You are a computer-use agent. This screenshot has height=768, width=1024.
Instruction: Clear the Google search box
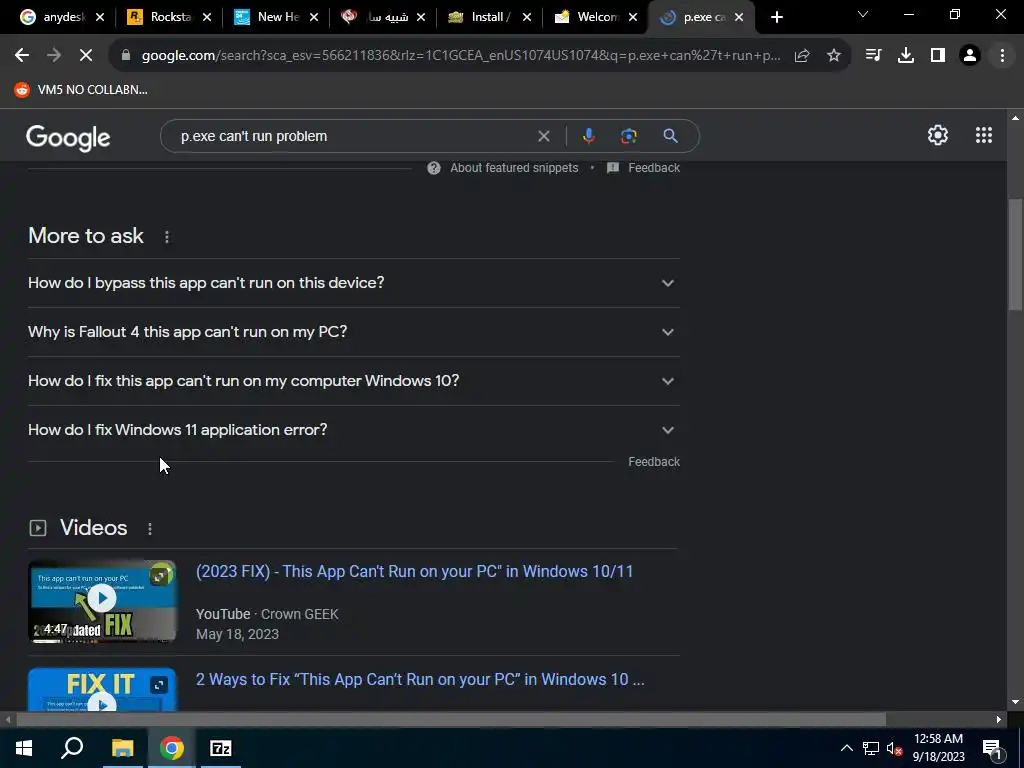(x=543, y=136)
